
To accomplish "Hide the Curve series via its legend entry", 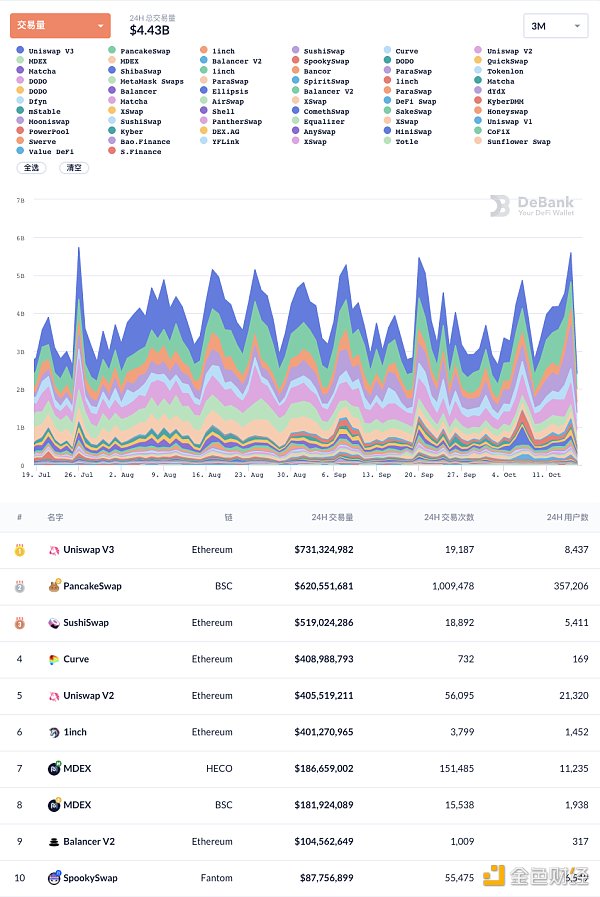I will coord(406,51).
